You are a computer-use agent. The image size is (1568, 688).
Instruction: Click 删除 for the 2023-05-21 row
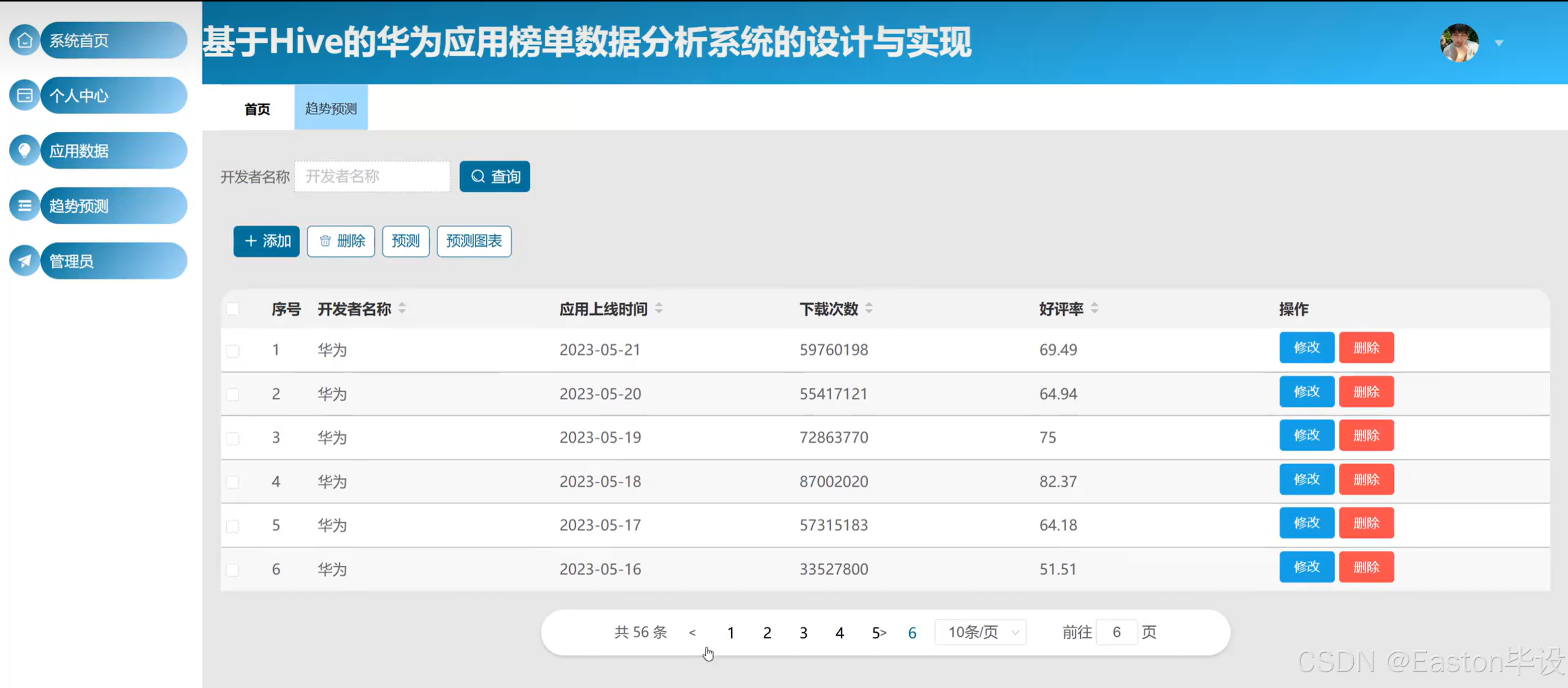[1366, 348]
